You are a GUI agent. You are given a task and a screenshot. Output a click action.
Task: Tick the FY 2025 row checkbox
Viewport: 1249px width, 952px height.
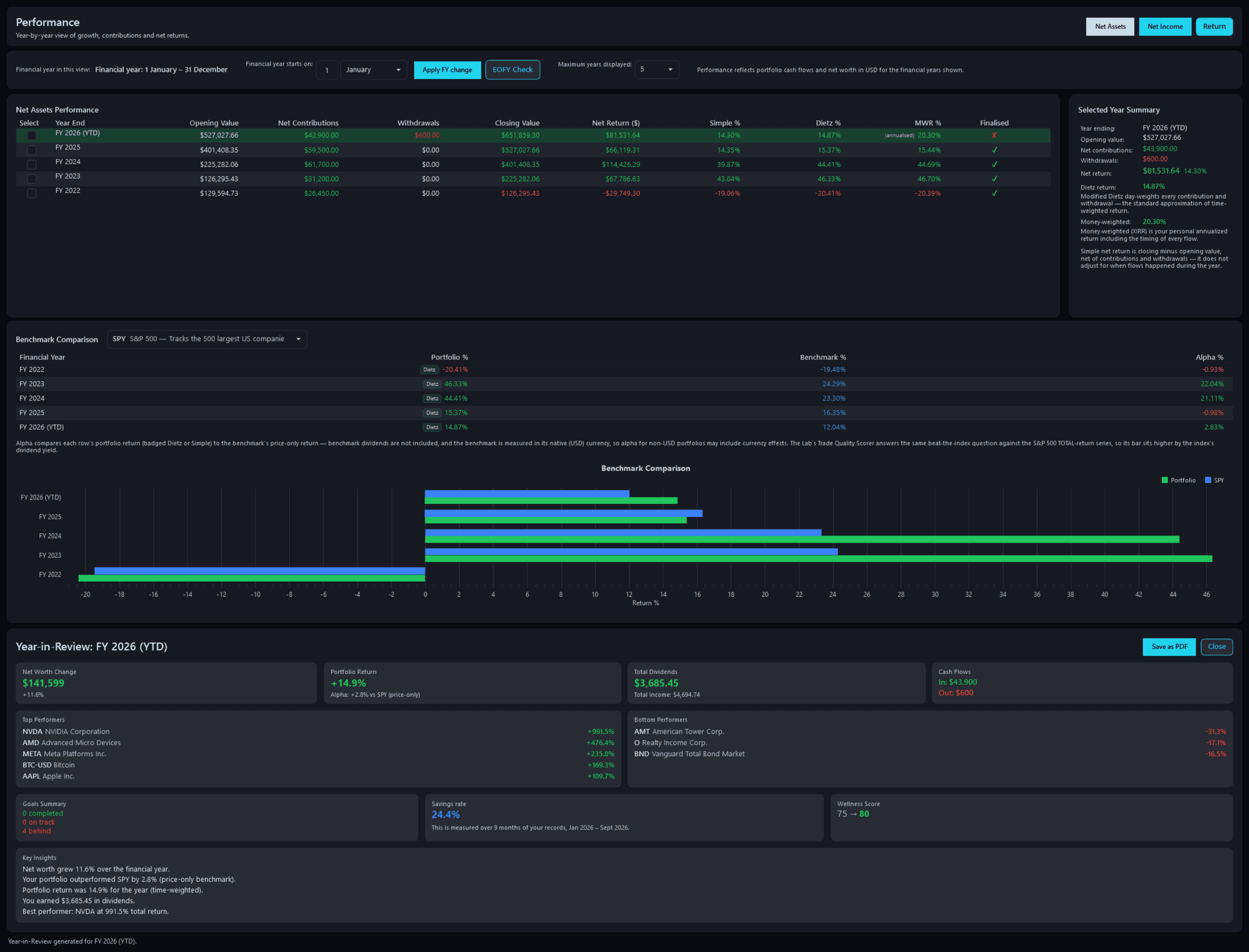(32, 150)
